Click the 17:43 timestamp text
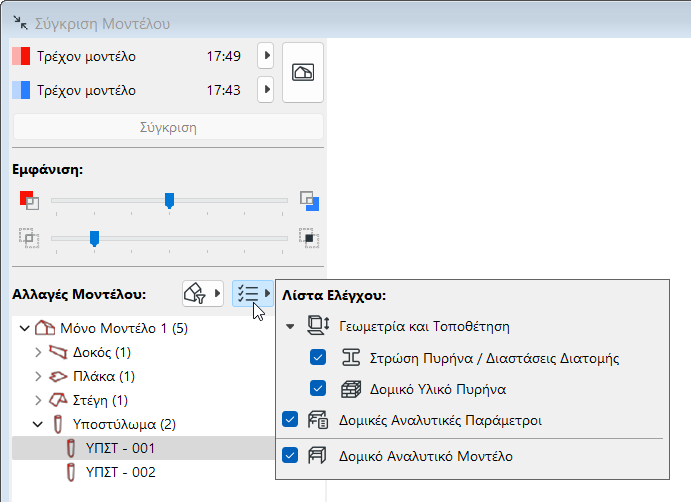 pos(224,90)
